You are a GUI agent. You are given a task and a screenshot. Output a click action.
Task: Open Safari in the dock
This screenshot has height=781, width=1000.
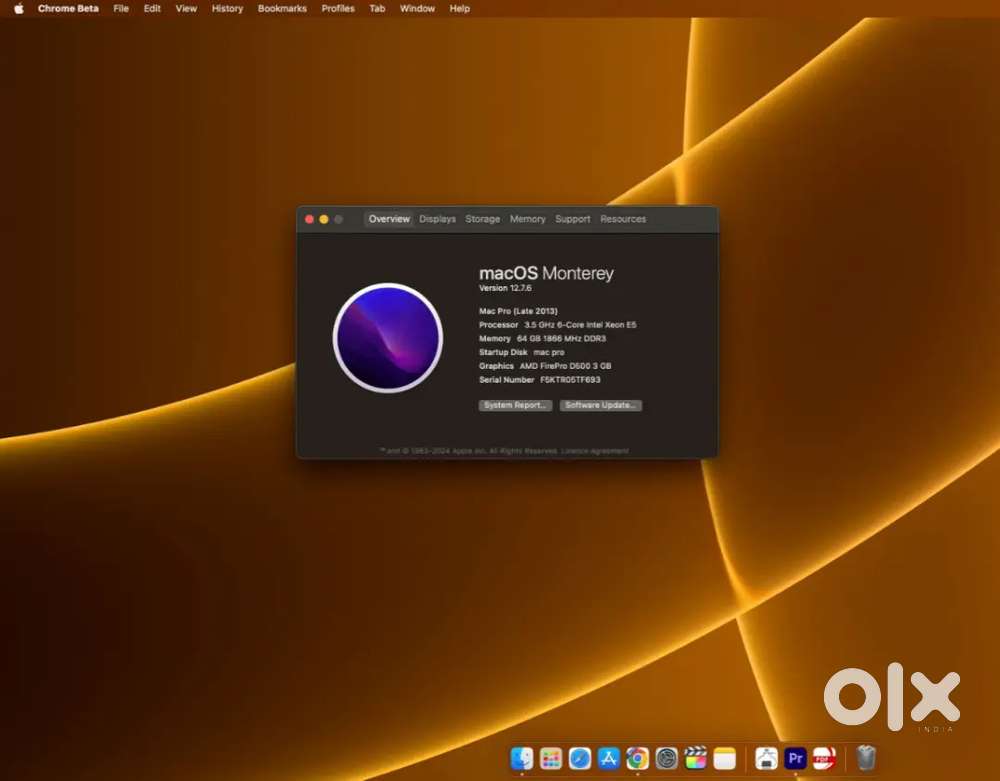tap(580, 758)
